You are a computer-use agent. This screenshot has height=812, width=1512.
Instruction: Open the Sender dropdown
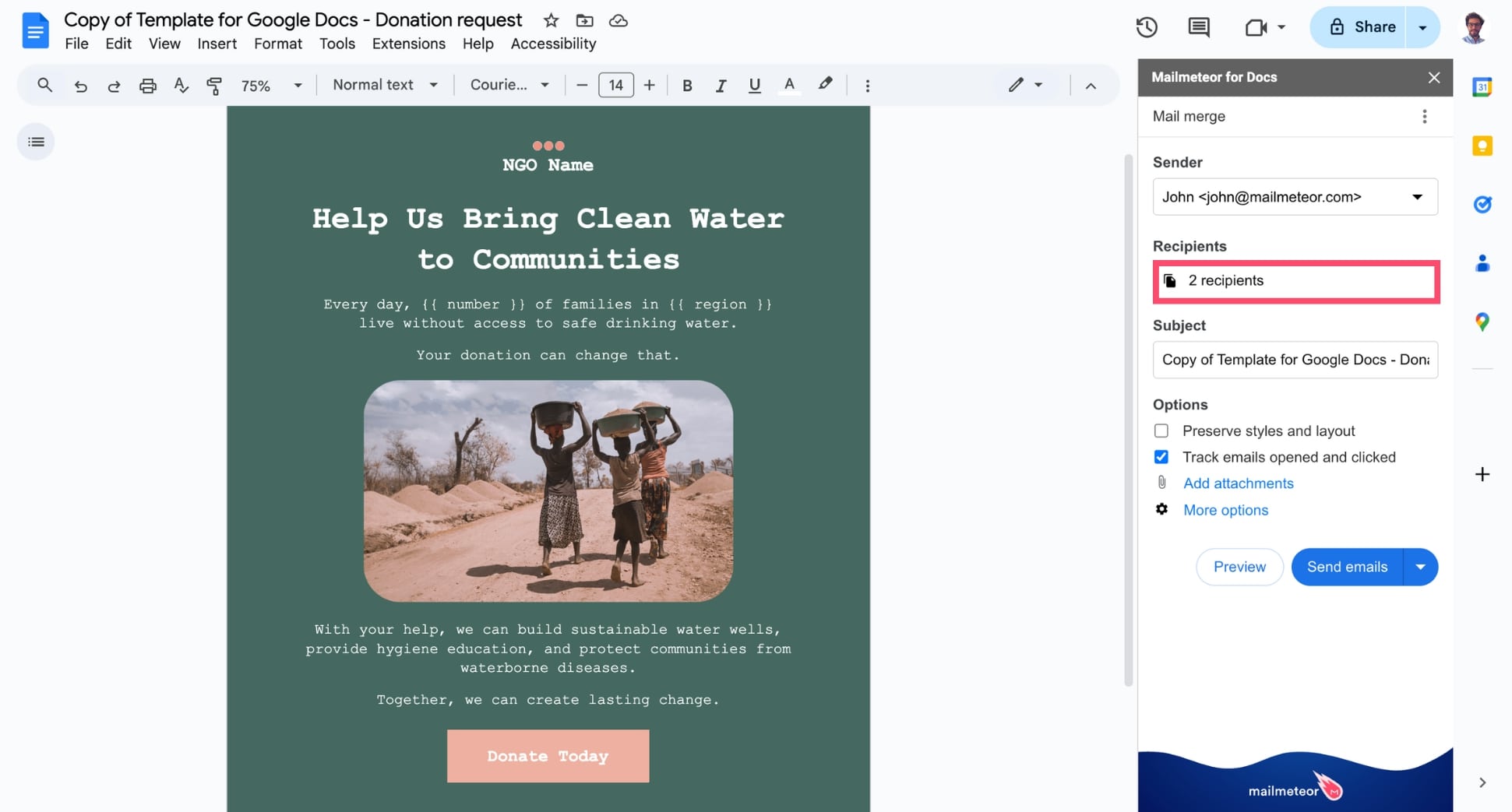click(x=1417, y=197)
